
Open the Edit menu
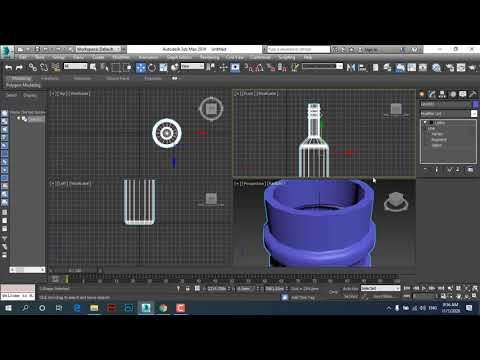click(x=22, y=57)
